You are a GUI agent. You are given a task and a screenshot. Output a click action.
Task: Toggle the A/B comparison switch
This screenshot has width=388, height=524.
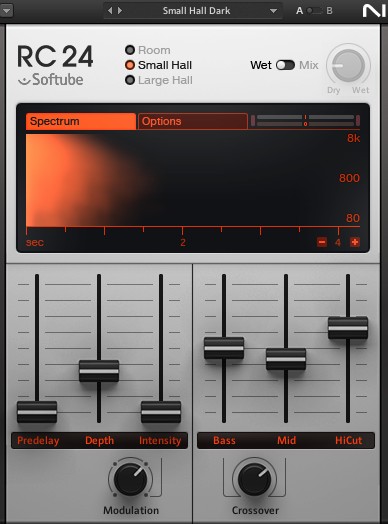coord(314,11)
